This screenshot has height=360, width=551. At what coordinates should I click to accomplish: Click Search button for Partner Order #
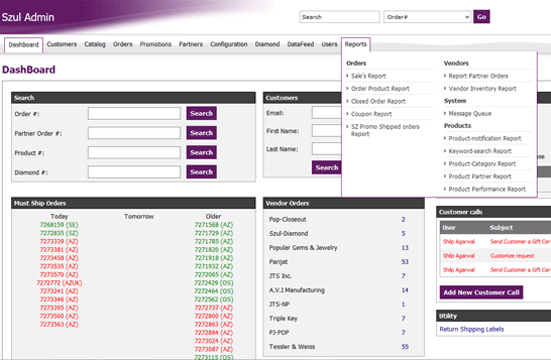coord(201,133)
